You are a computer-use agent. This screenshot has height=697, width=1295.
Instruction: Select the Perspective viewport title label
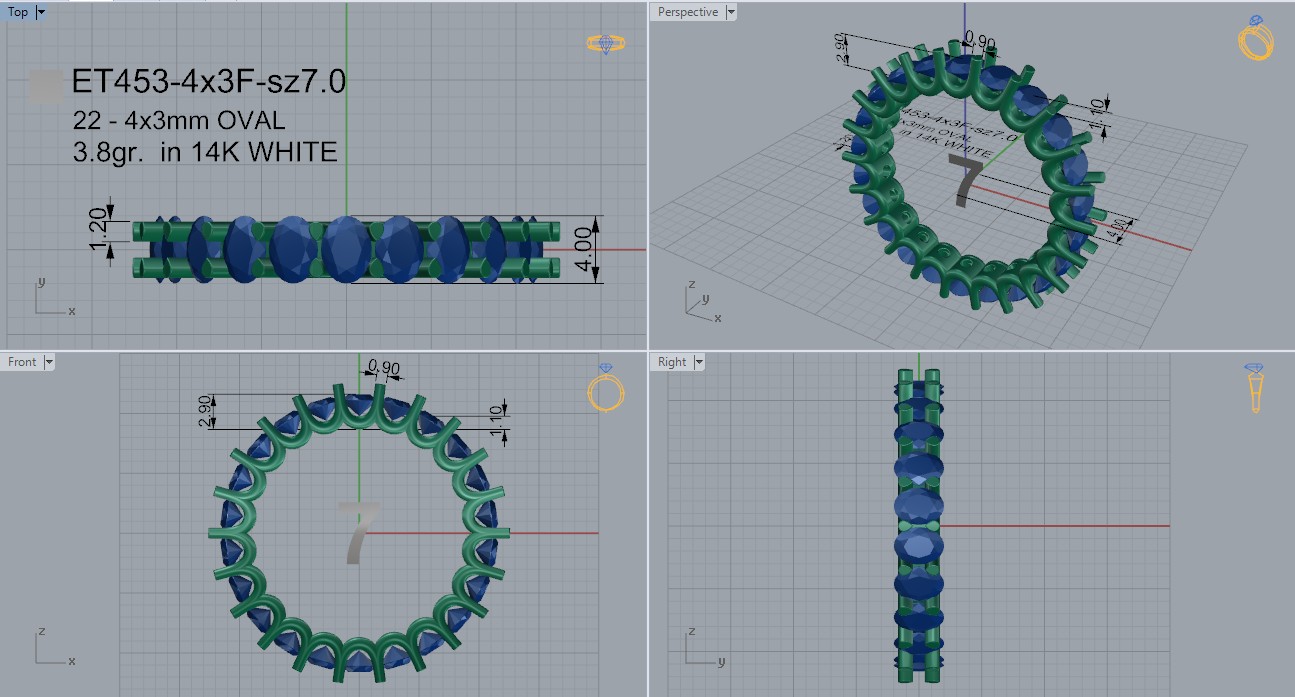[688, 12]
